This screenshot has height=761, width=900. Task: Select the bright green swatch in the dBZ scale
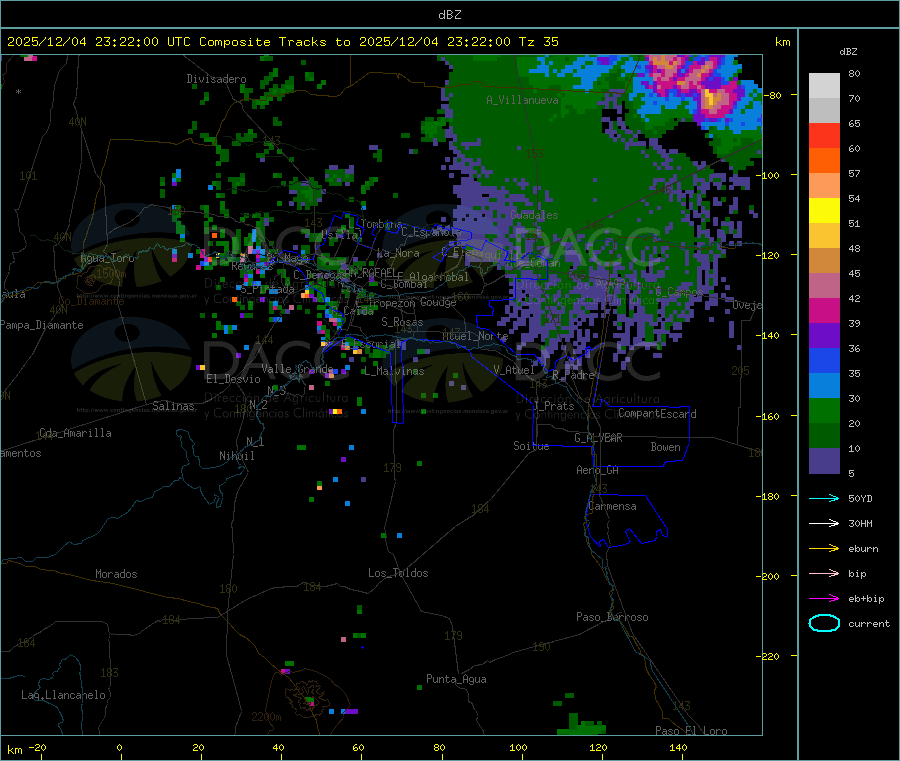pyautogui.click(x=824, y=410)
